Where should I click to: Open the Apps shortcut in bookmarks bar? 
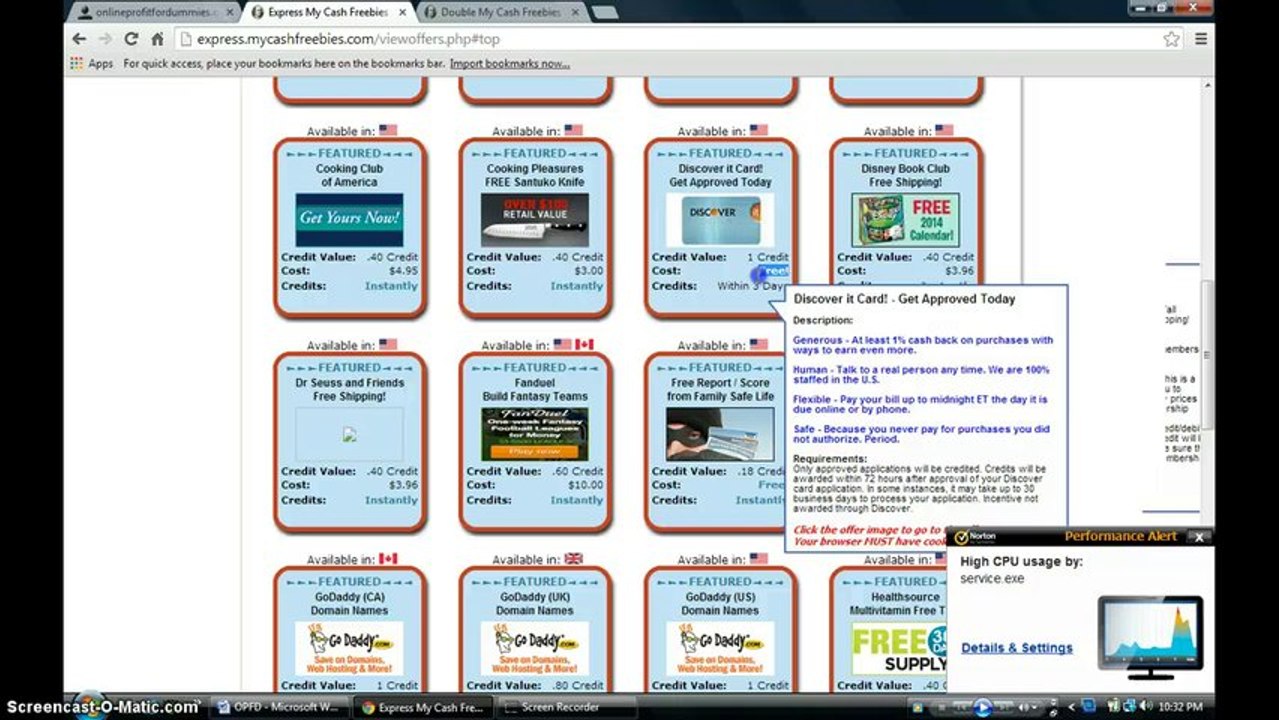(93, 63)
